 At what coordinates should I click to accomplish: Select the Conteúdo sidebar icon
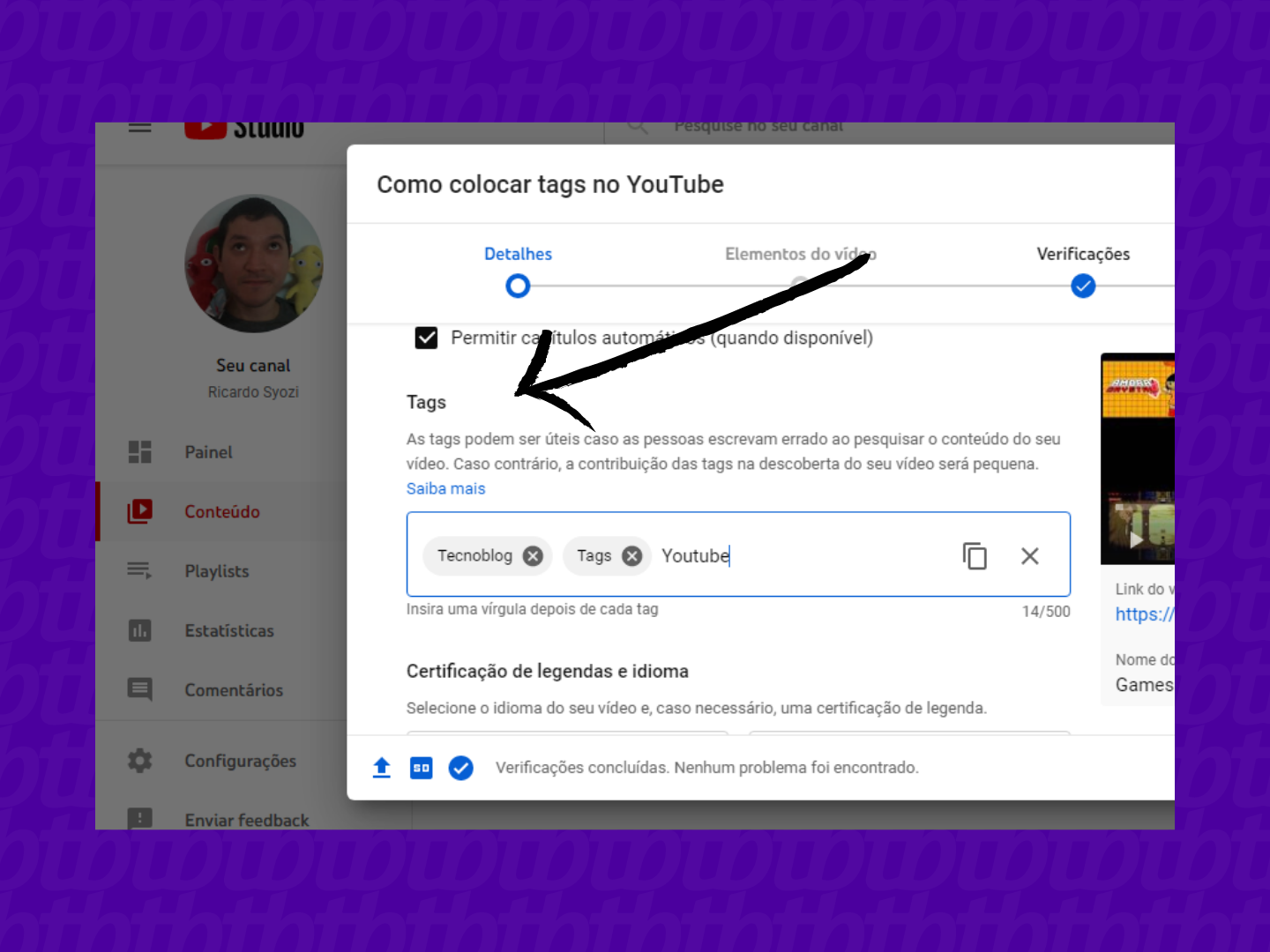(x=140, y=511)
